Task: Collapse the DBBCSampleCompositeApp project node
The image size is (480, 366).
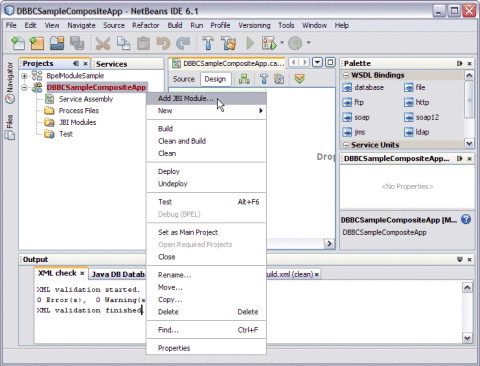Action: tap(24, 88)
